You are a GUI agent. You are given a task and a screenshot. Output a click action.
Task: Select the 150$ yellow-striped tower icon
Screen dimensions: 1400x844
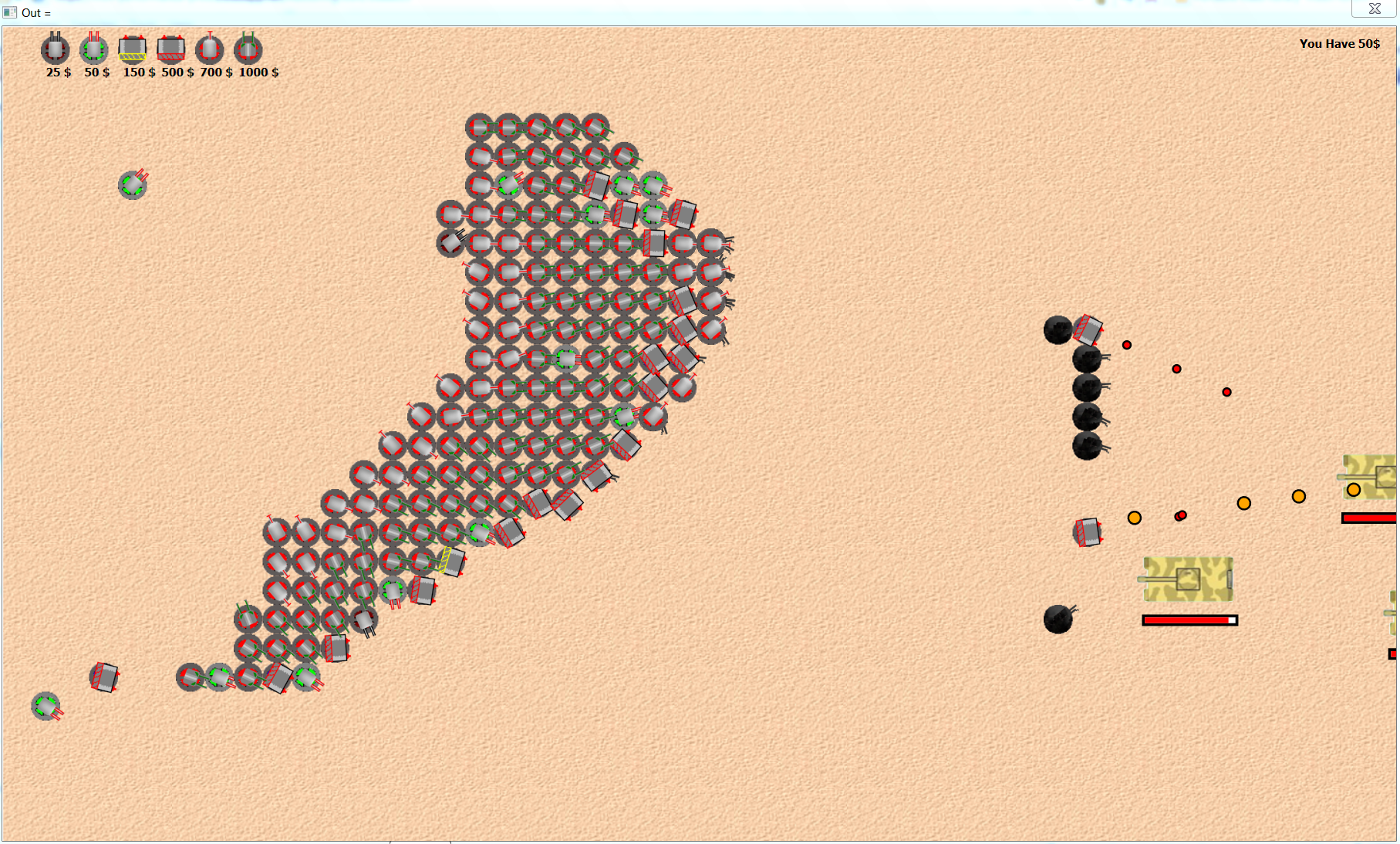133,50
